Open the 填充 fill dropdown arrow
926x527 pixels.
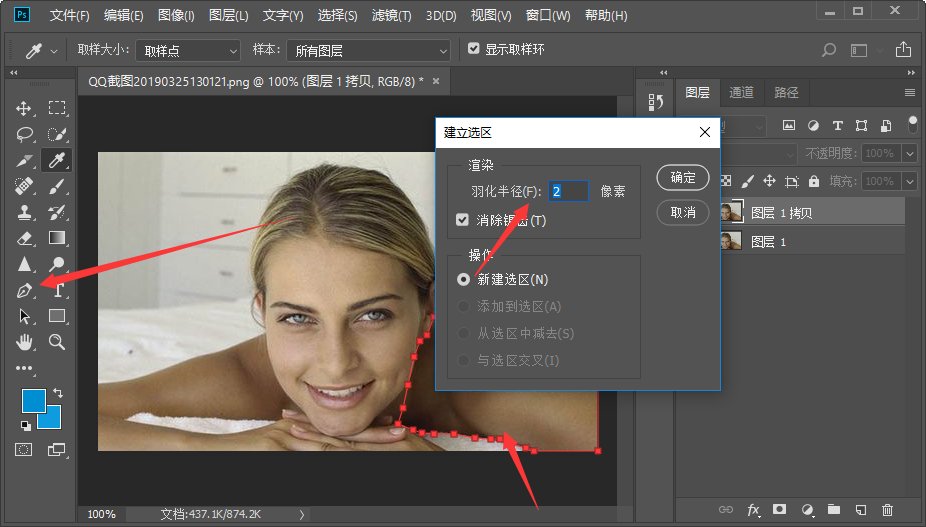[909, 181]
